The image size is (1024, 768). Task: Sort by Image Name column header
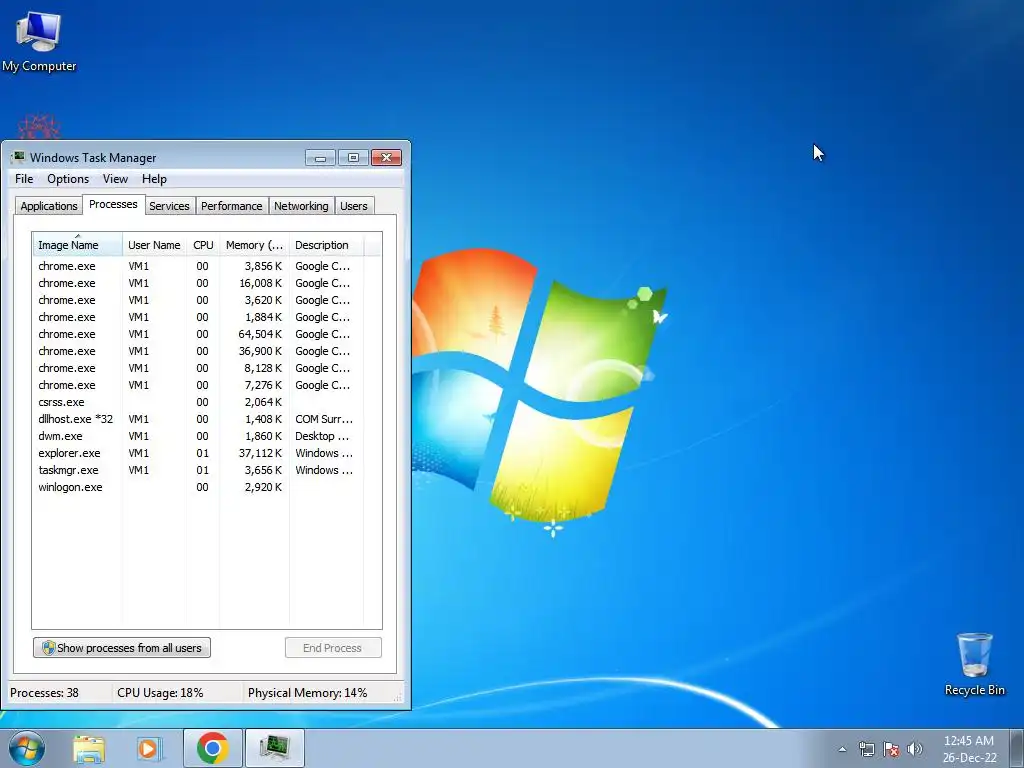click(x=77, y=245)
